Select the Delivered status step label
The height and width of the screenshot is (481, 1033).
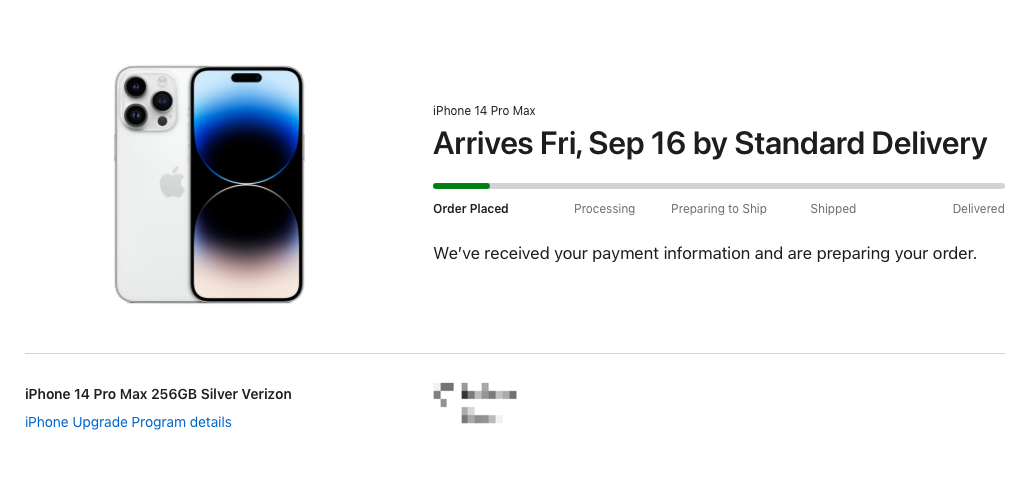click(978, 209)
